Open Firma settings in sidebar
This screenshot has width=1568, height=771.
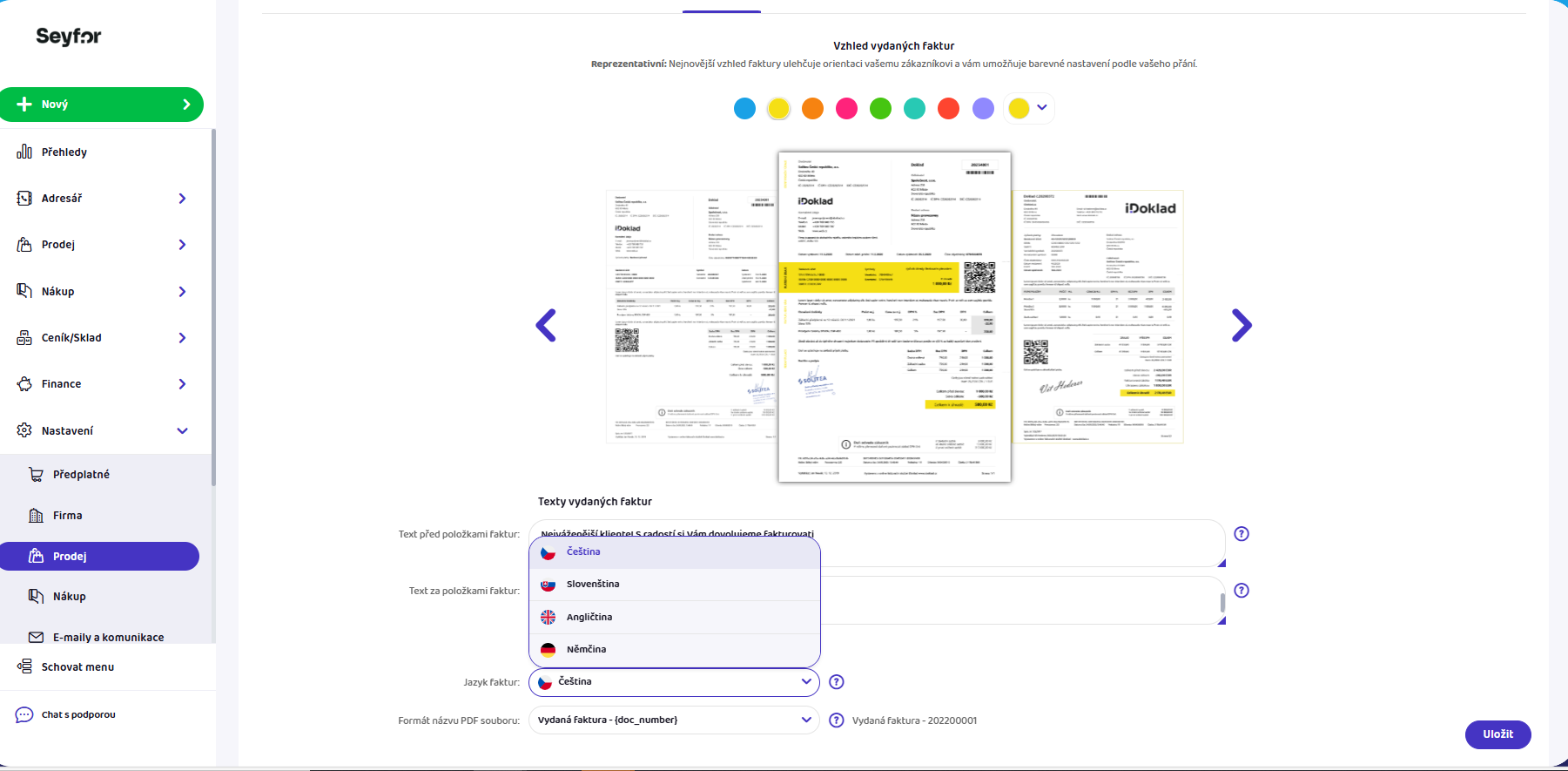tap(68, 516)
